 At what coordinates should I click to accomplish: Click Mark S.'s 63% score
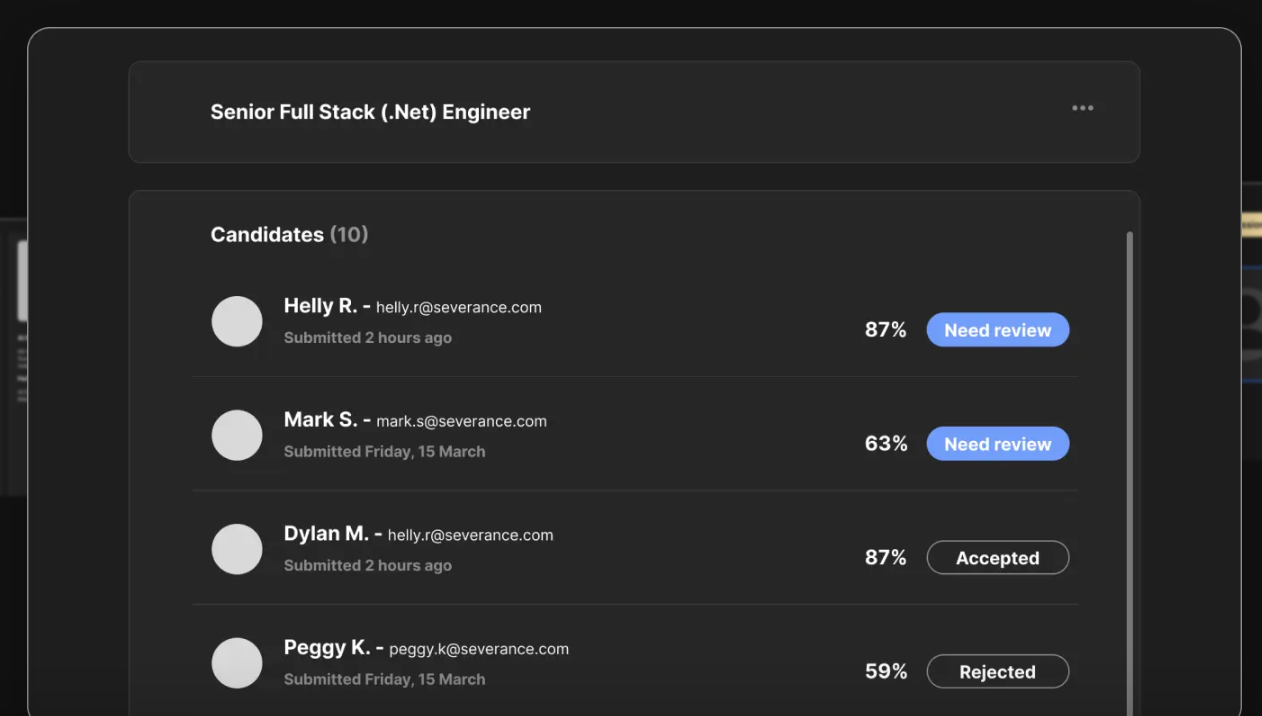pos(885,444)
